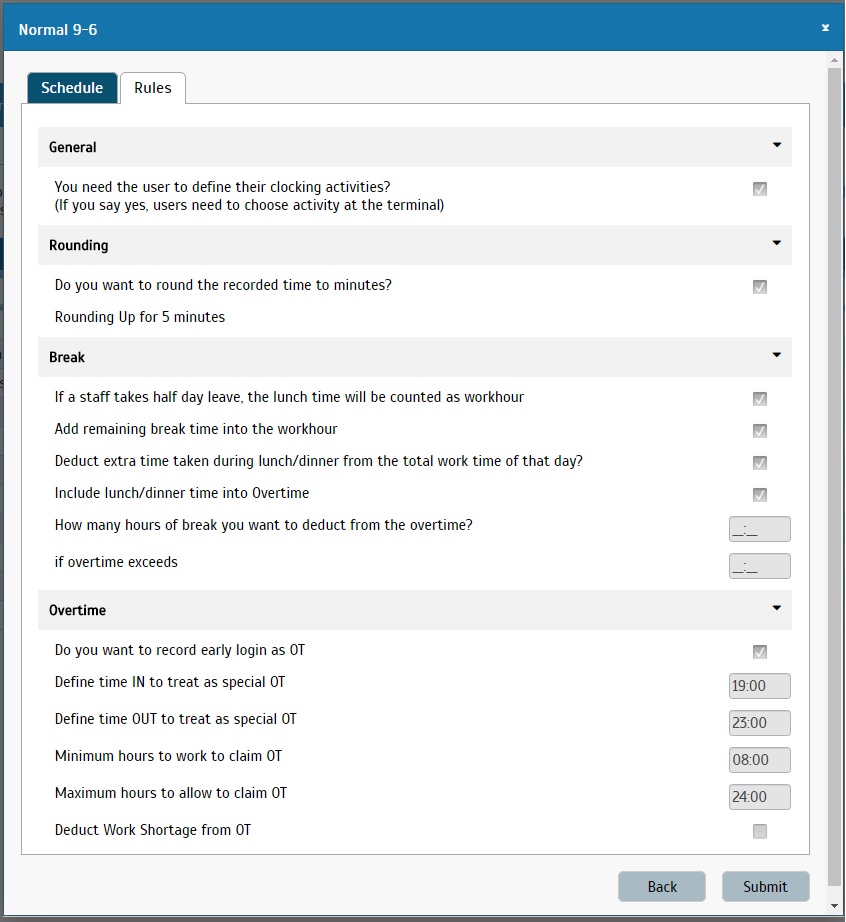Select the Rules tab
This screenshot has width=846, height=922.
[x=153, y=88]
